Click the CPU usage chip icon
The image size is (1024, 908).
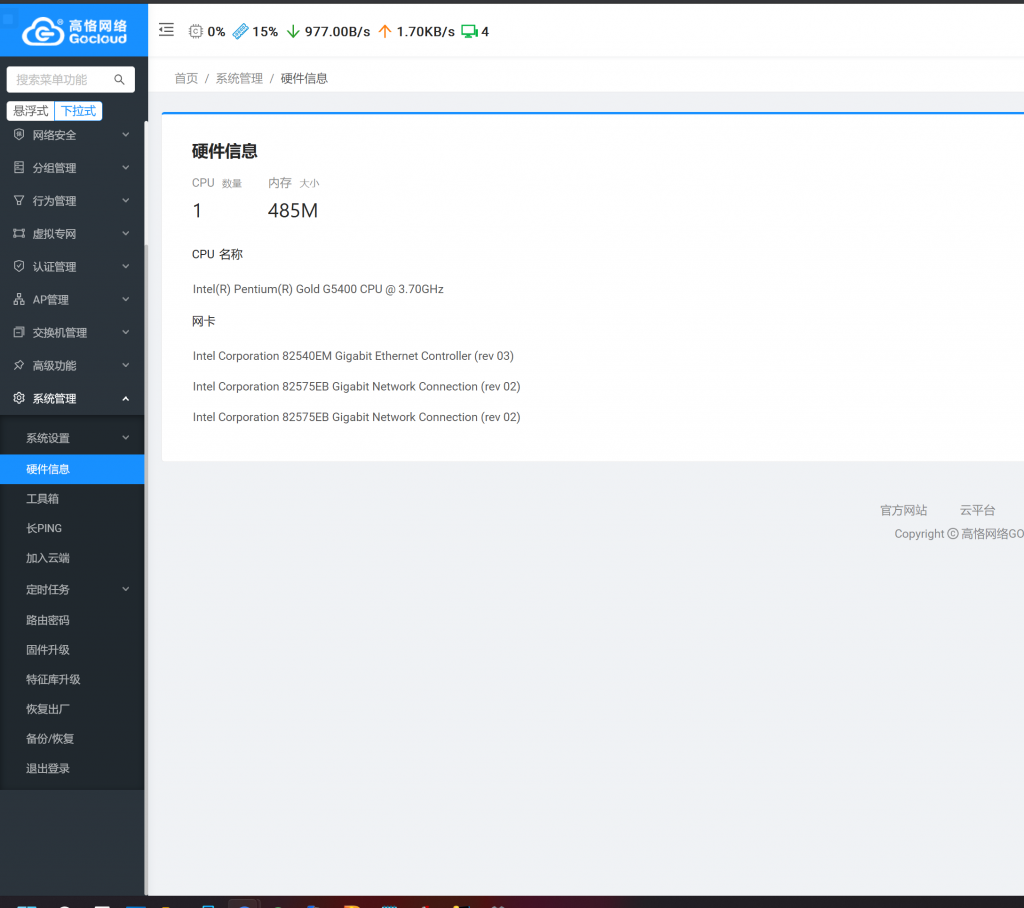click(195, 31)
